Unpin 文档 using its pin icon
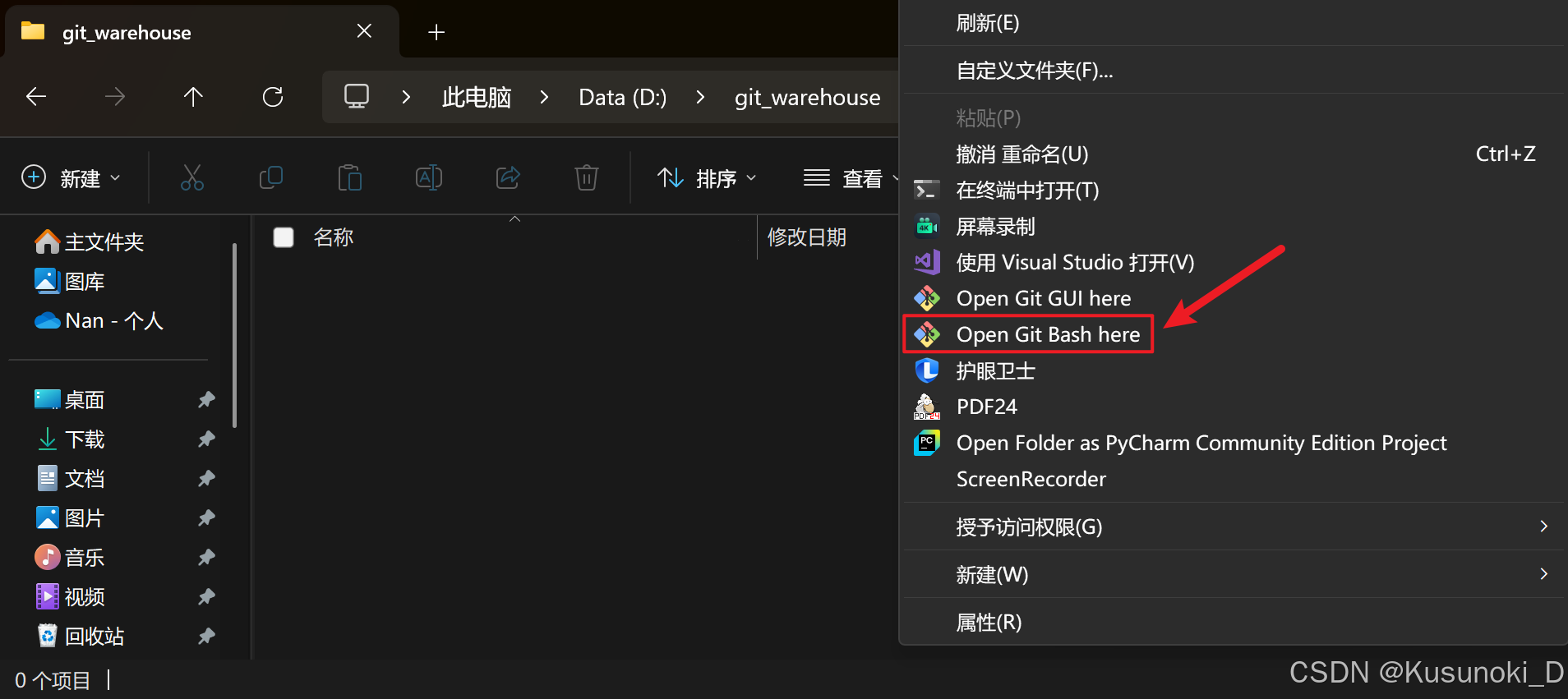Viewport: 1568px width, 699px height. tap(206, 478)
